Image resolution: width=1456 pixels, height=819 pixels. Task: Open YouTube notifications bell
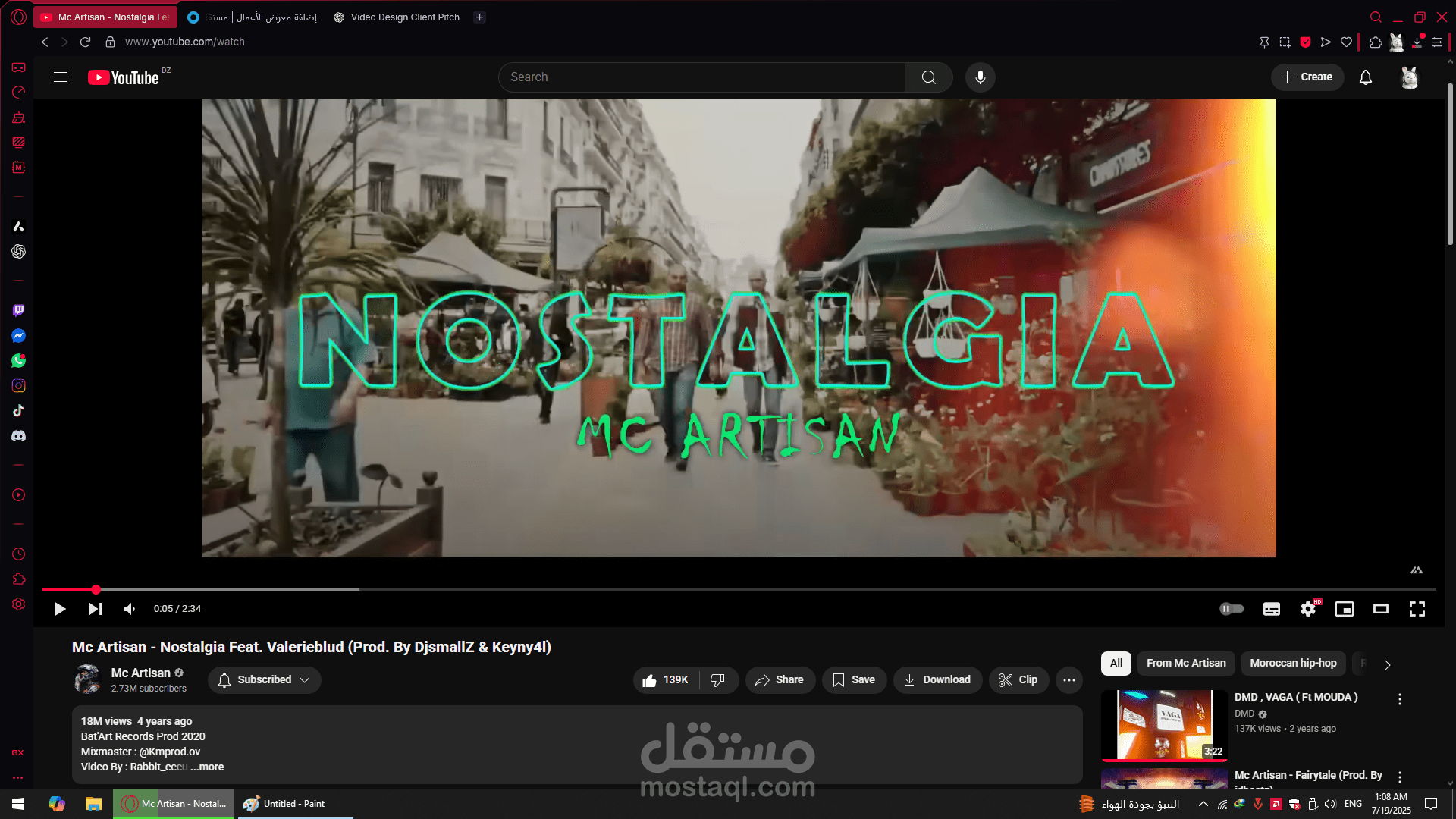(x=1365, y=77)
